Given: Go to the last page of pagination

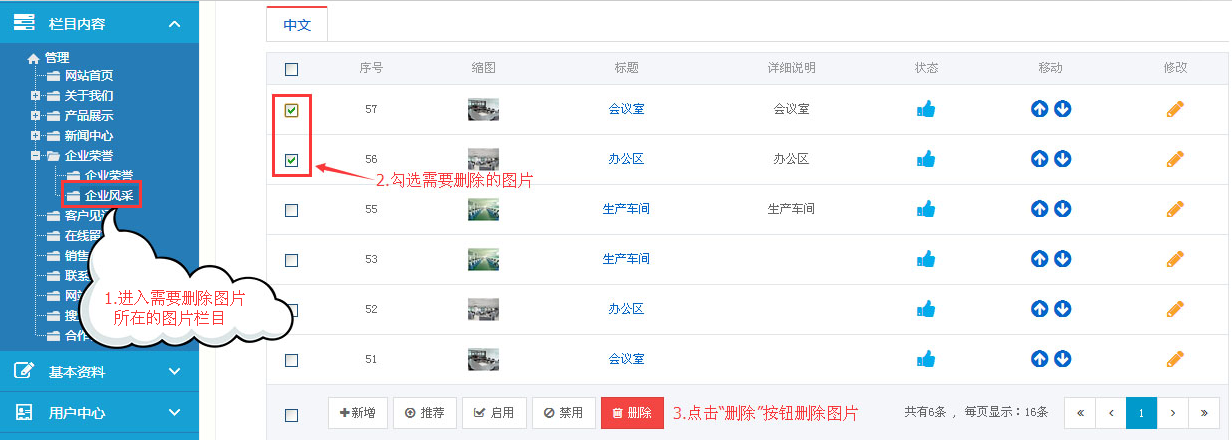Looking at the screenshot, I should [x=1203, y=412].
